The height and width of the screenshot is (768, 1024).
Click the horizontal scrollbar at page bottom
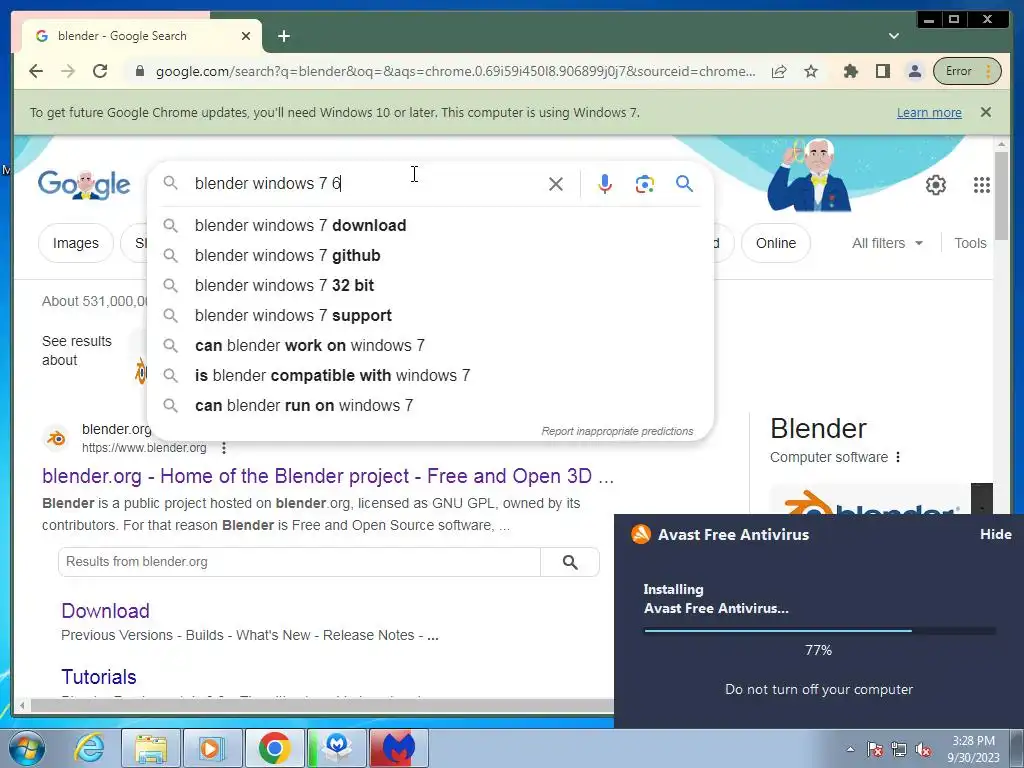(320, 705)
